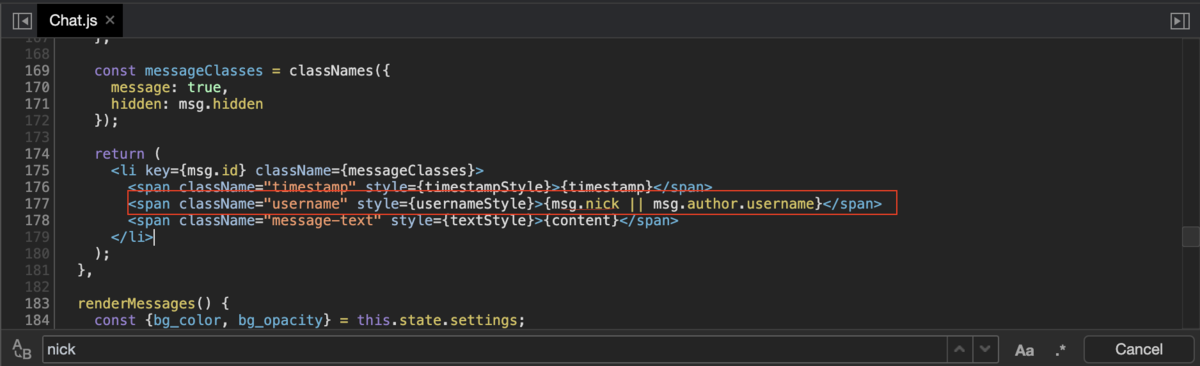Set a breakpoint on line 169
The width and height of the screenshot is (1200, 366).
click(36, 71)
